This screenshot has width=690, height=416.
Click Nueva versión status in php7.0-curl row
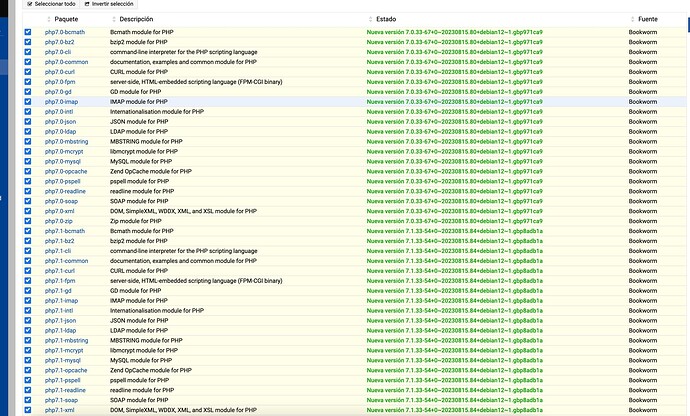tap(455, 72)
